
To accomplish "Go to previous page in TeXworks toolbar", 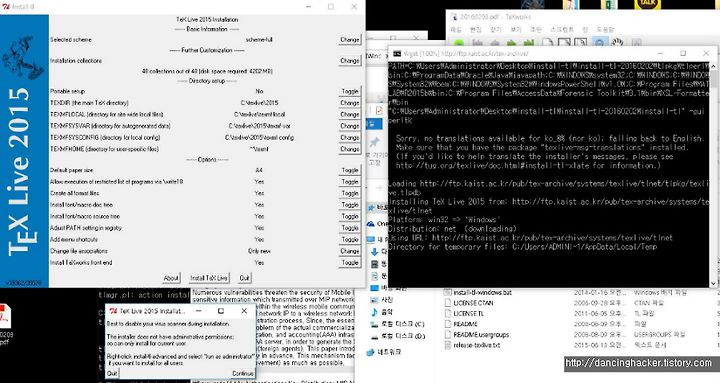I will pyautogui.click(x=495, y=43).
